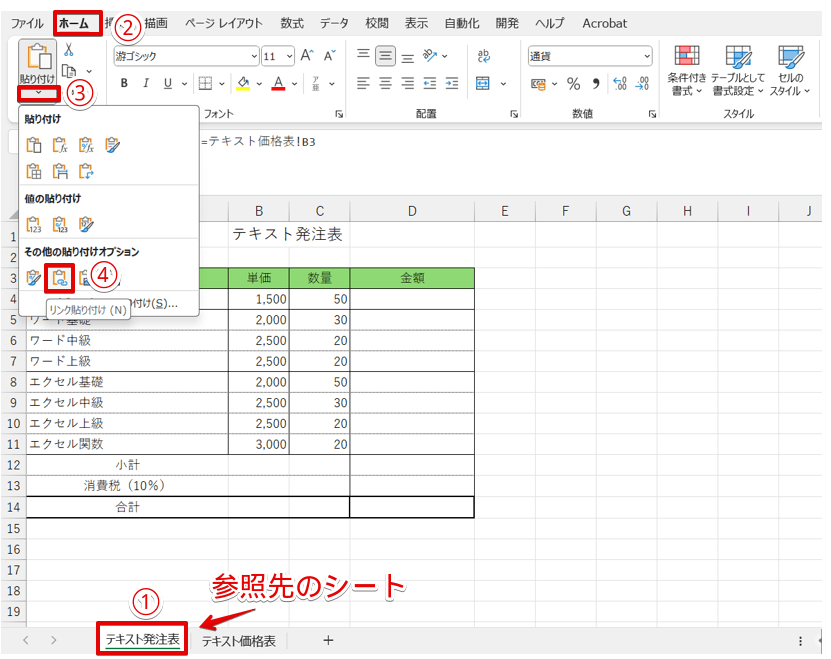831x659 pixels.
Task: Open the borders dropdown arrow
Action: point(222,83)
